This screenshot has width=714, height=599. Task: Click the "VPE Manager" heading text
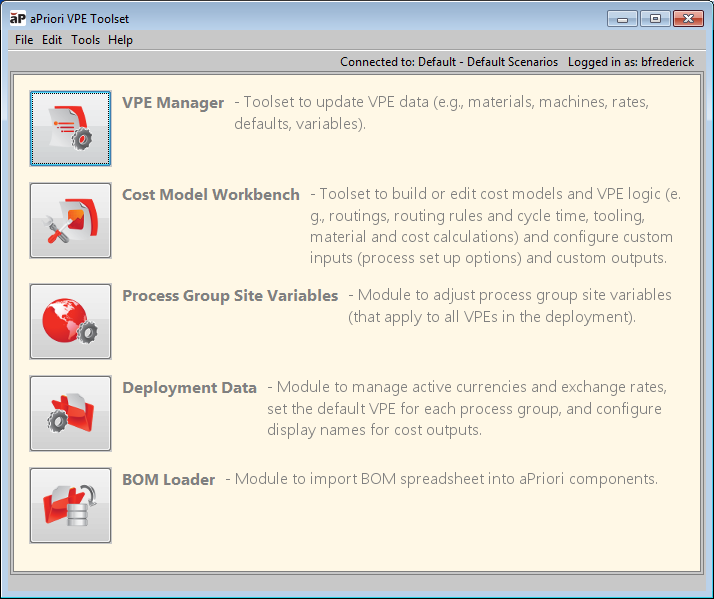tap(173, 103)
